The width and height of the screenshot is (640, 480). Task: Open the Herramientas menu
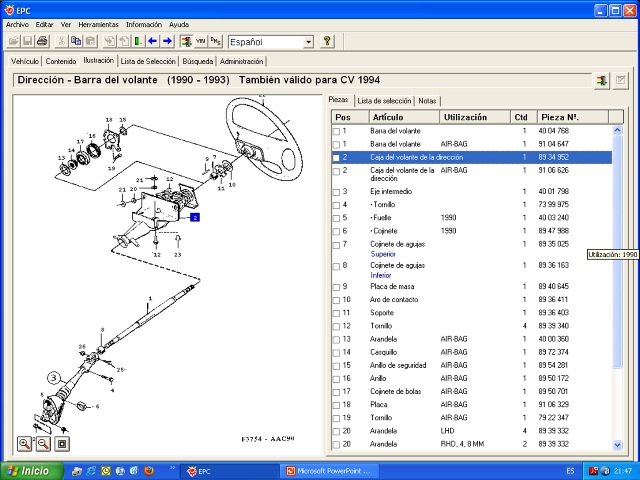point(98,24)
